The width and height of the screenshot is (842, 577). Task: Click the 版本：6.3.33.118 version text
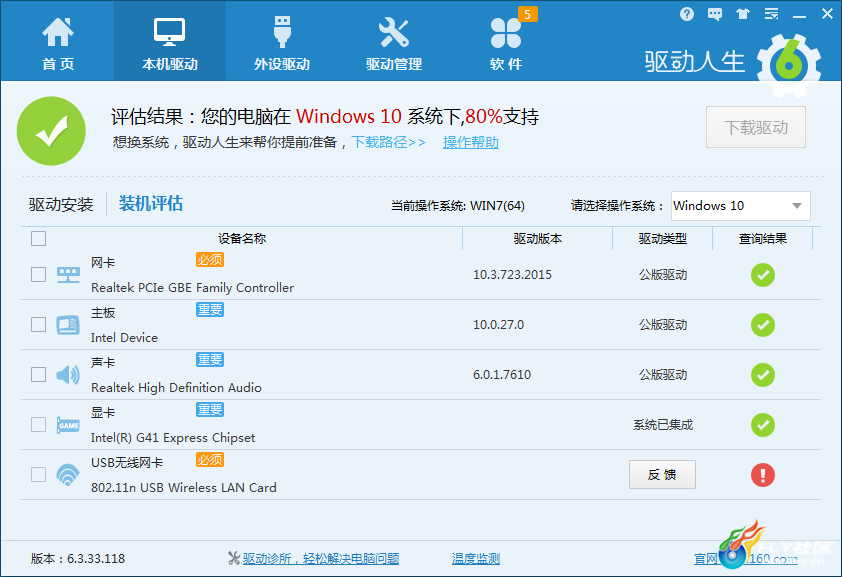[78, 559]
